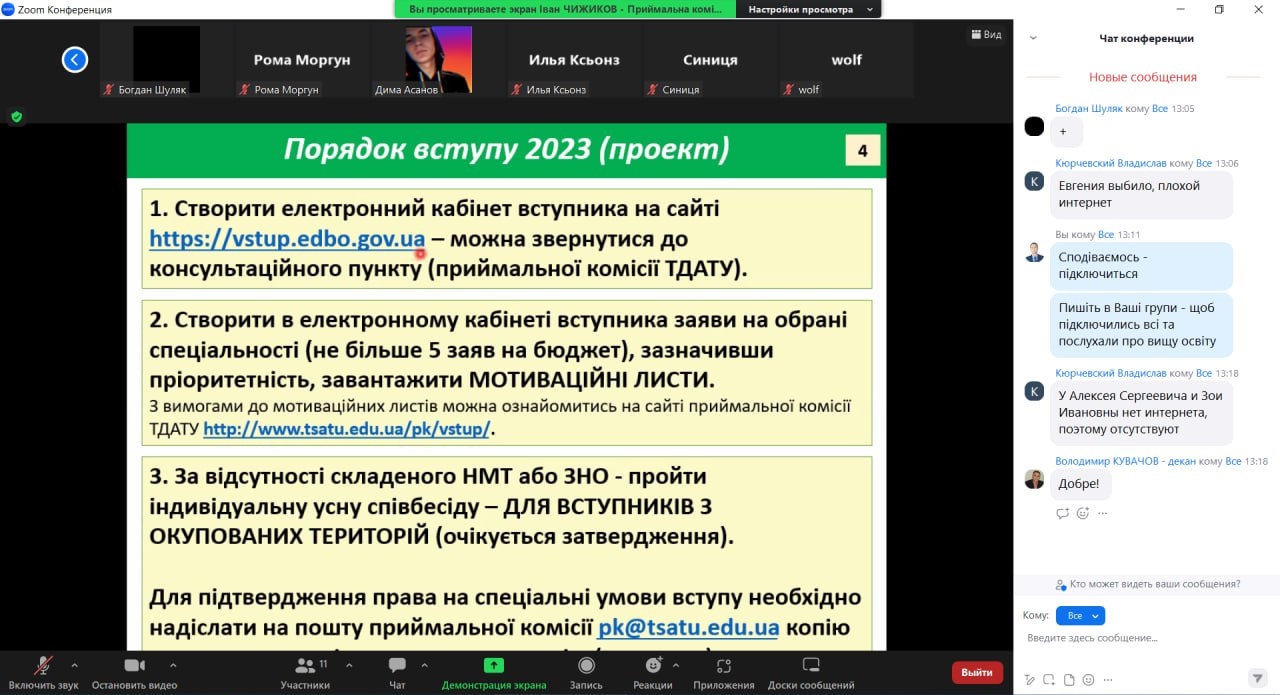Select Богдан Шуляк participant tile
The width and height of the screenshot is (1280, 695).
(x=166, y=60)
